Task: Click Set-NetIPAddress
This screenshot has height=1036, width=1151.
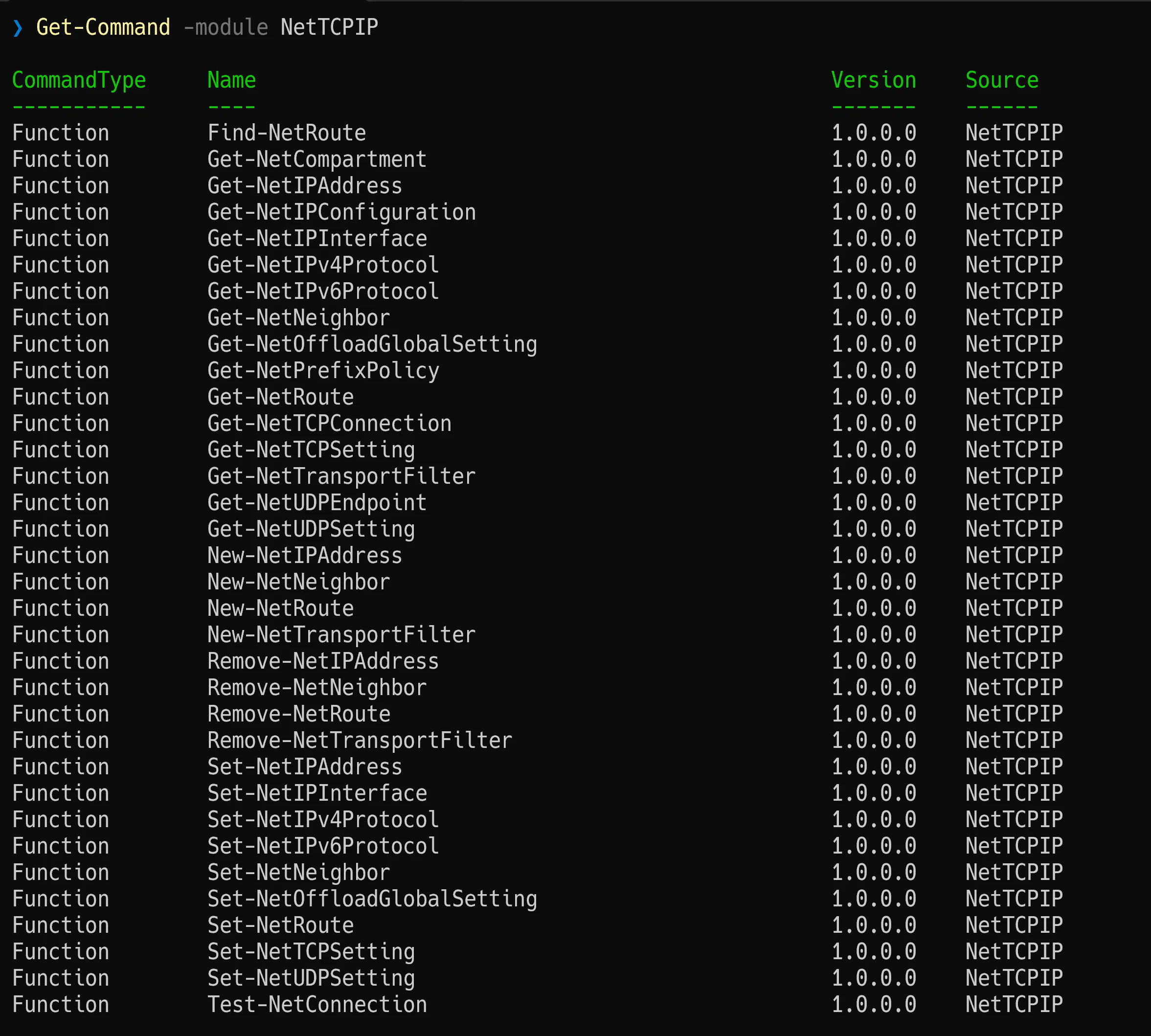Action: point(305,767)
